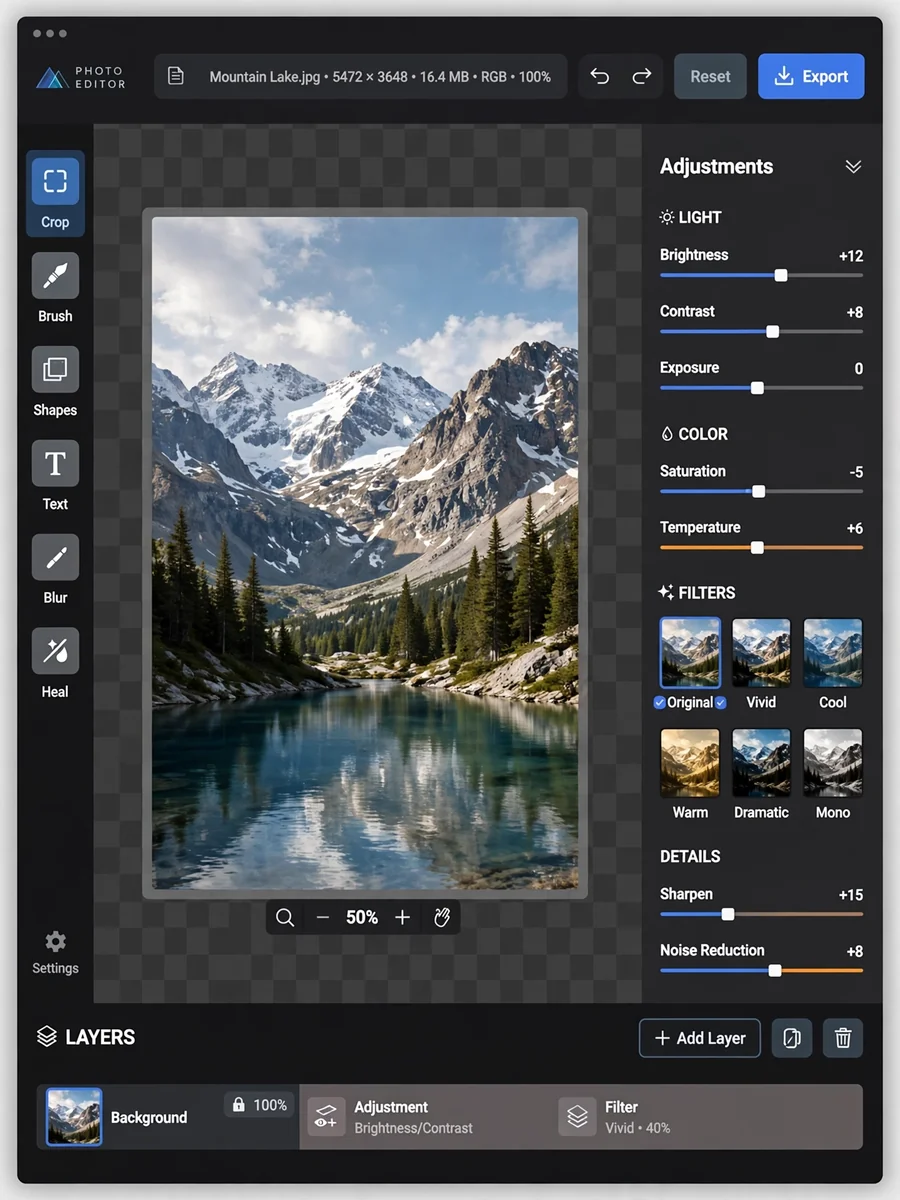Select the Shapes tool

(x=55, y=382)
